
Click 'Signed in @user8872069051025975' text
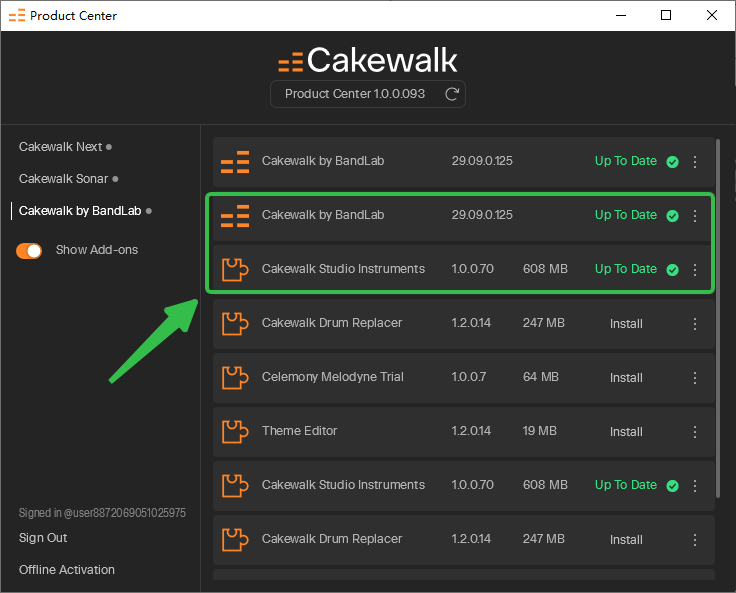tap(102, 513)
